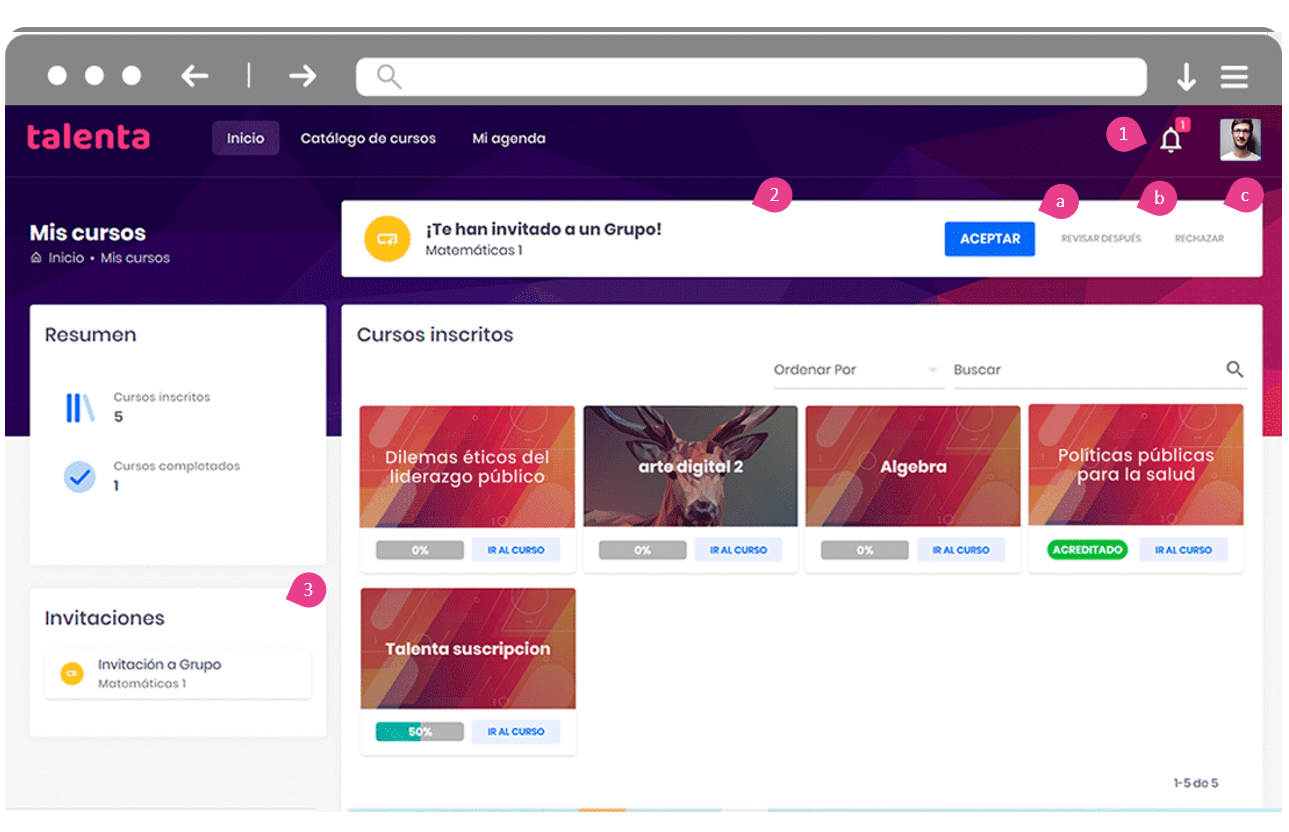
Task: Click the 50% progress bar on Talenta suscripcion
Action: point(418,731)
